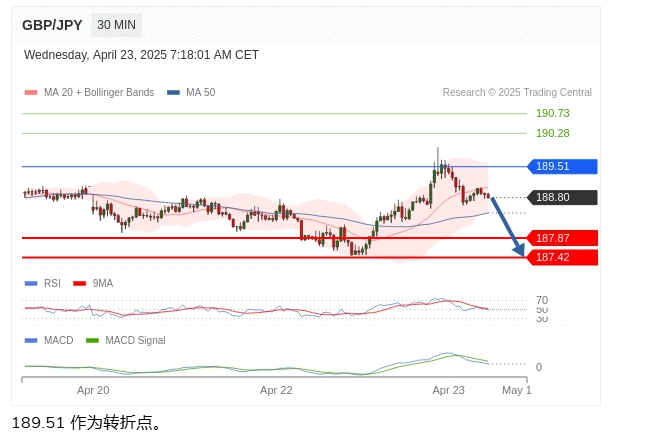Click the 190.28 resistance level text

coord(553,133)
